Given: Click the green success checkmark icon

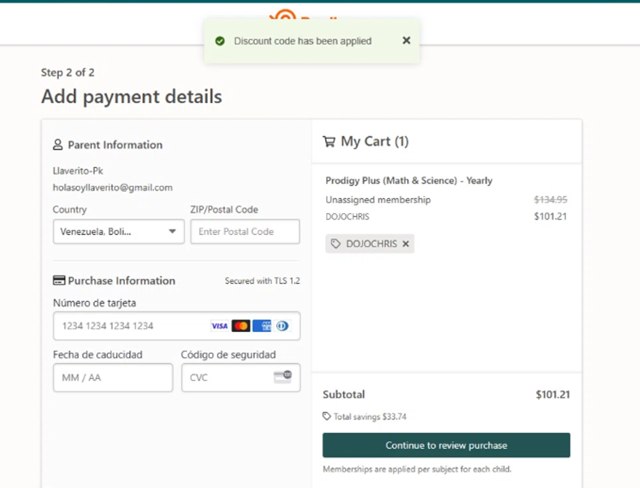Looking at the screenshot, I should tap(219, 41).
